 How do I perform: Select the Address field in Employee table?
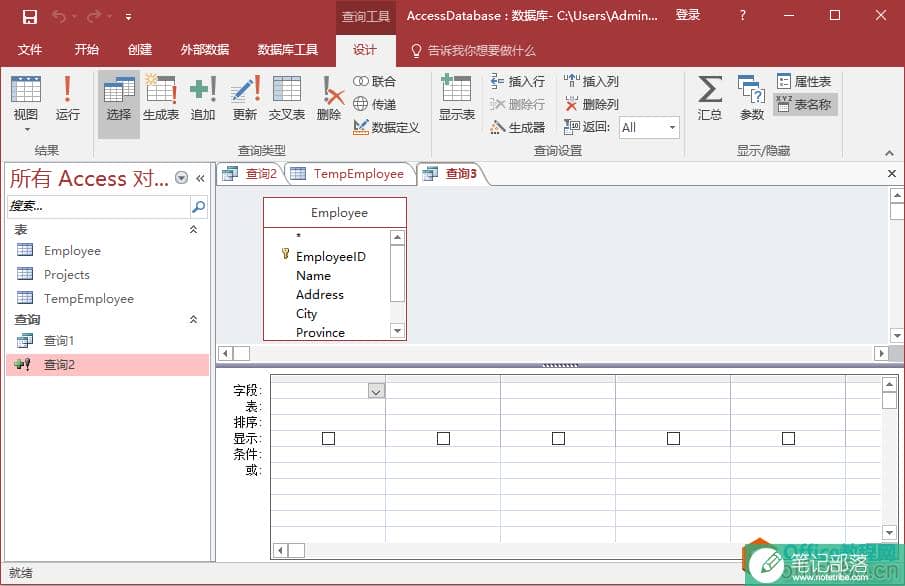point(320,294)
